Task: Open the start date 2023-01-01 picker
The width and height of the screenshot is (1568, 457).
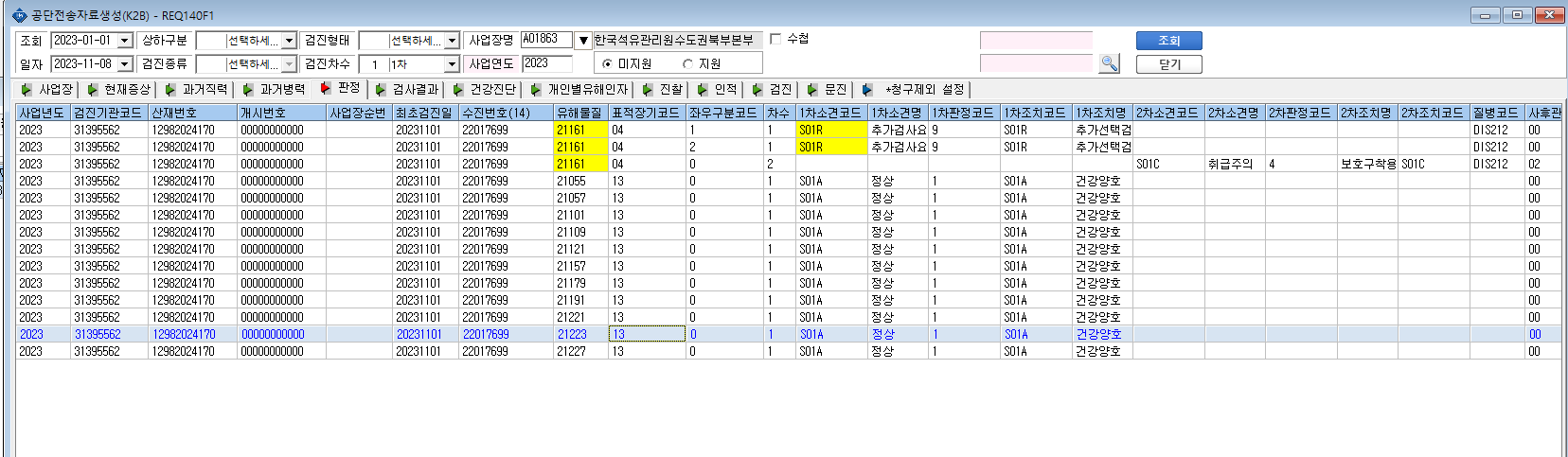Action: click(x=125, y=41)
